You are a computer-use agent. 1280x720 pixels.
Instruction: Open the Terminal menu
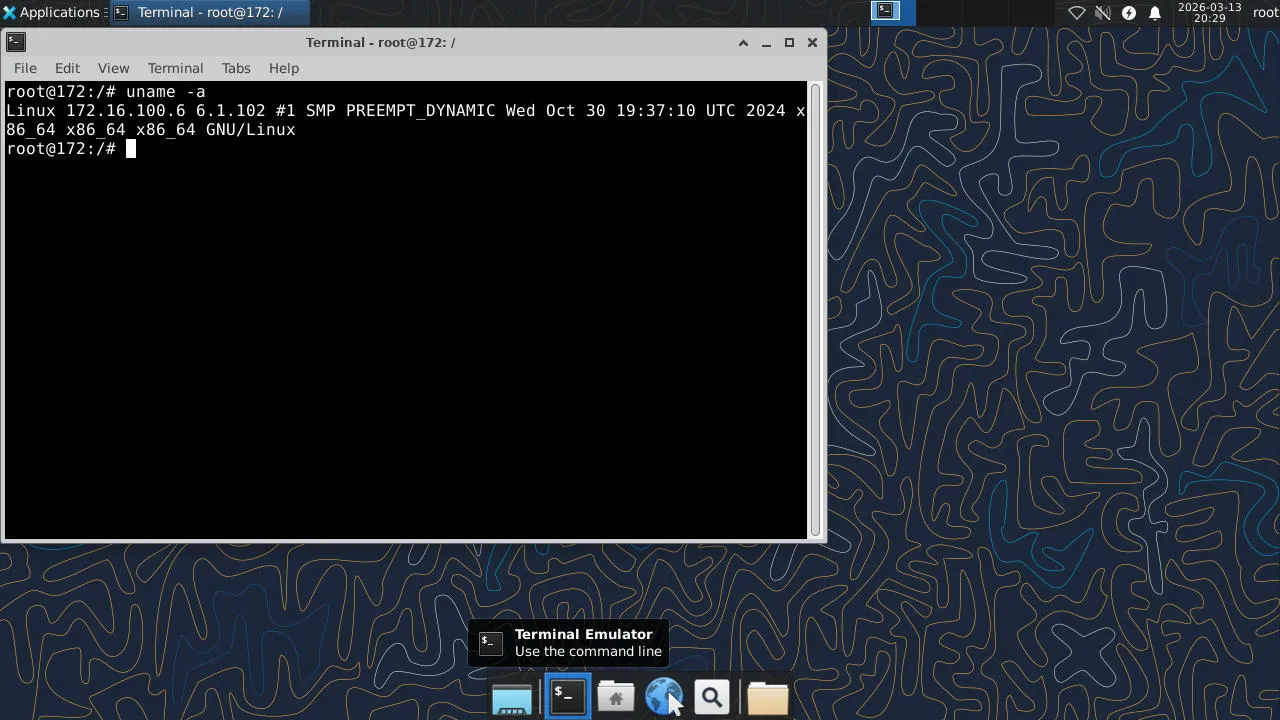tap(175, 68)
